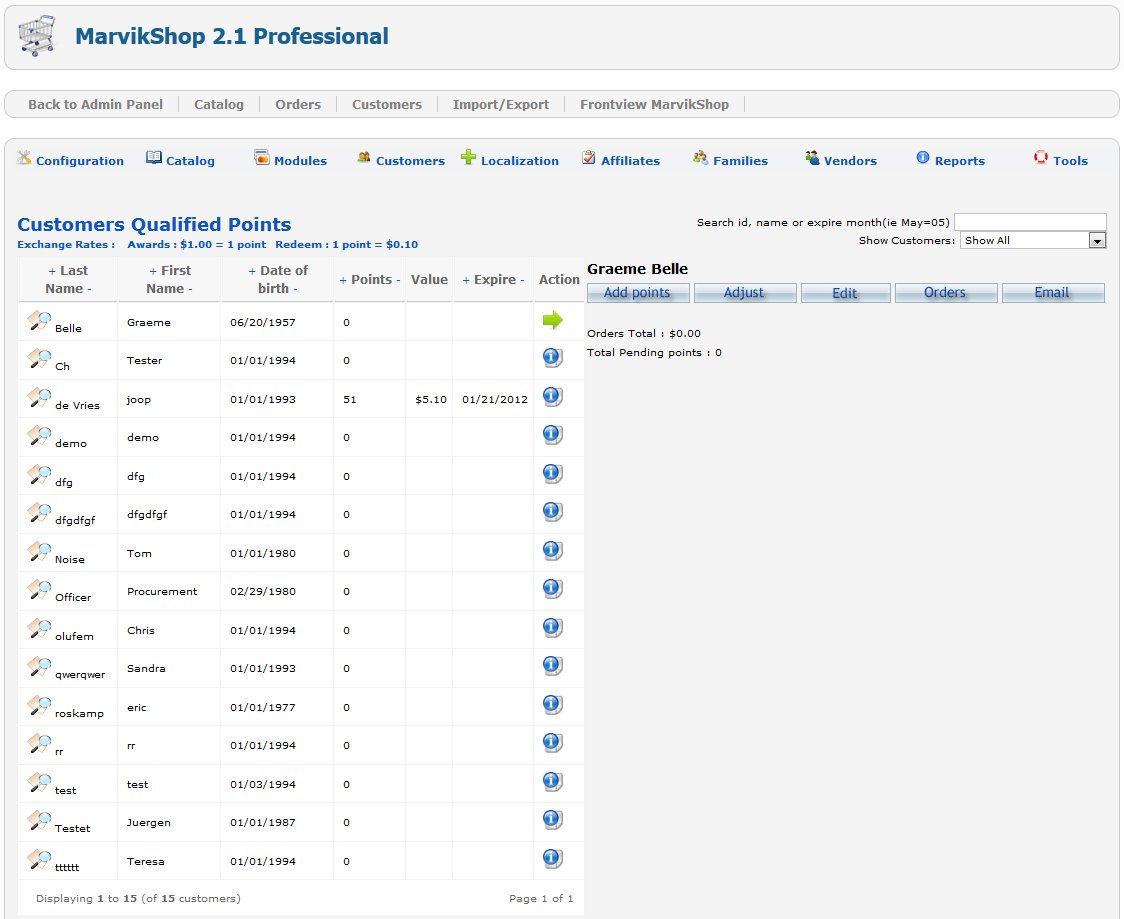Select the $5.10 value cell
This screenshot has height=919, width=1124.
(x=431, y=399)
